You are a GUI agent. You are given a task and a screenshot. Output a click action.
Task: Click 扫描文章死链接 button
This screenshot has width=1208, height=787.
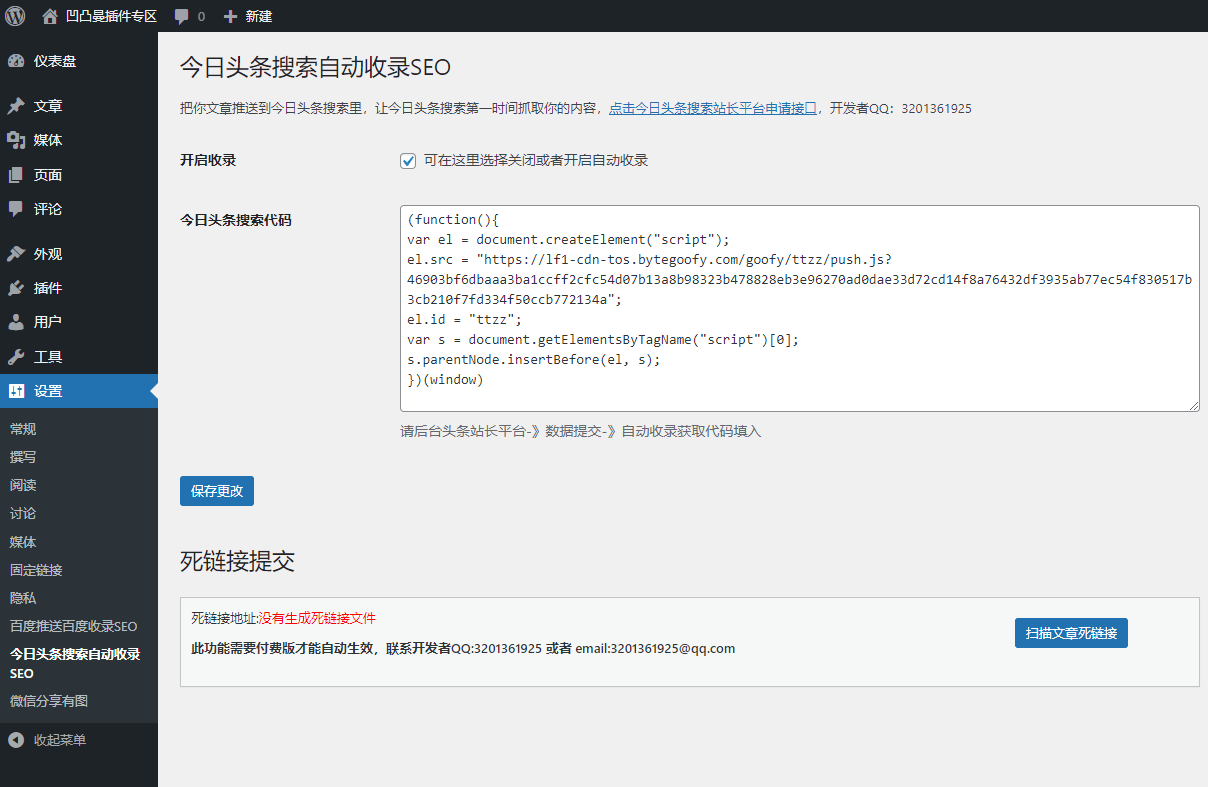click(x=1071, y=633)
